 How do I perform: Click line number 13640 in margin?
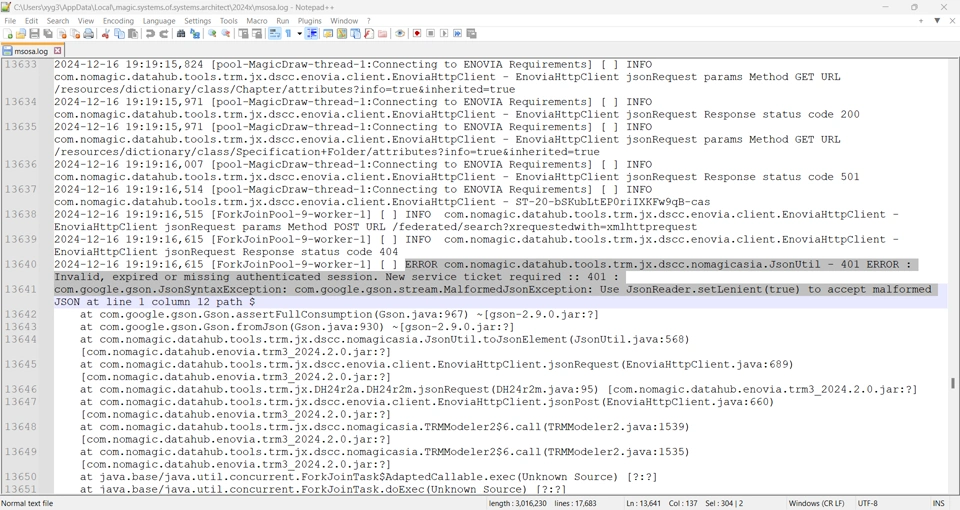point(21,264)
